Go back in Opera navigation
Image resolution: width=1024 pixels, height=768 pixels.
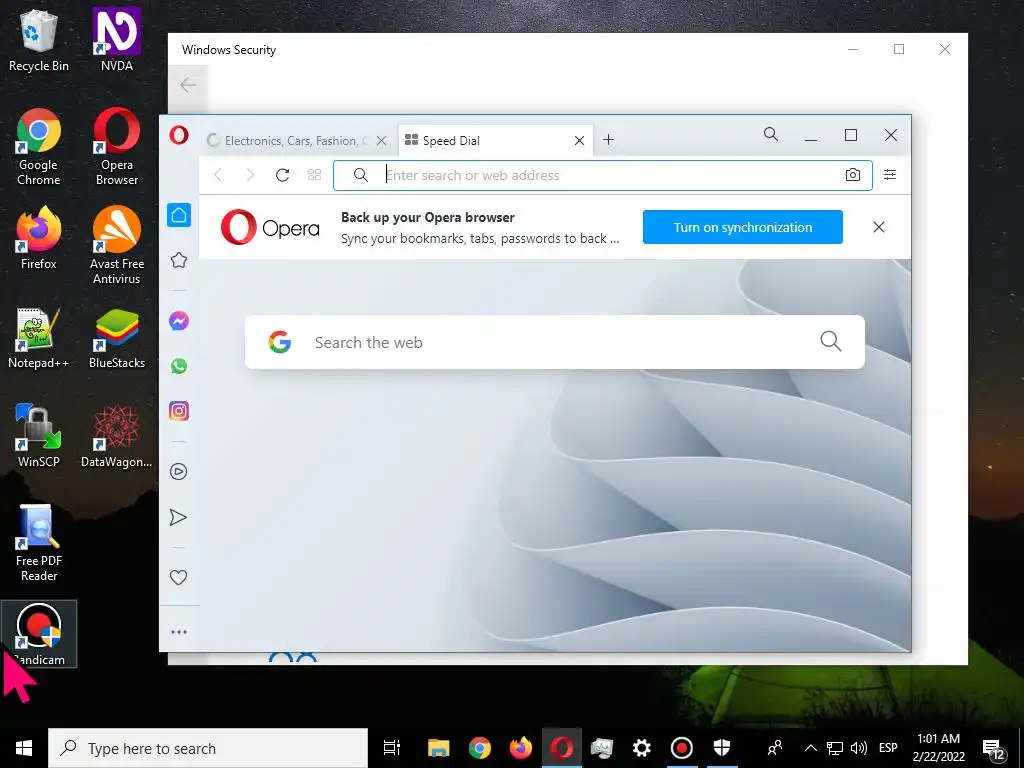click(219, 175)
